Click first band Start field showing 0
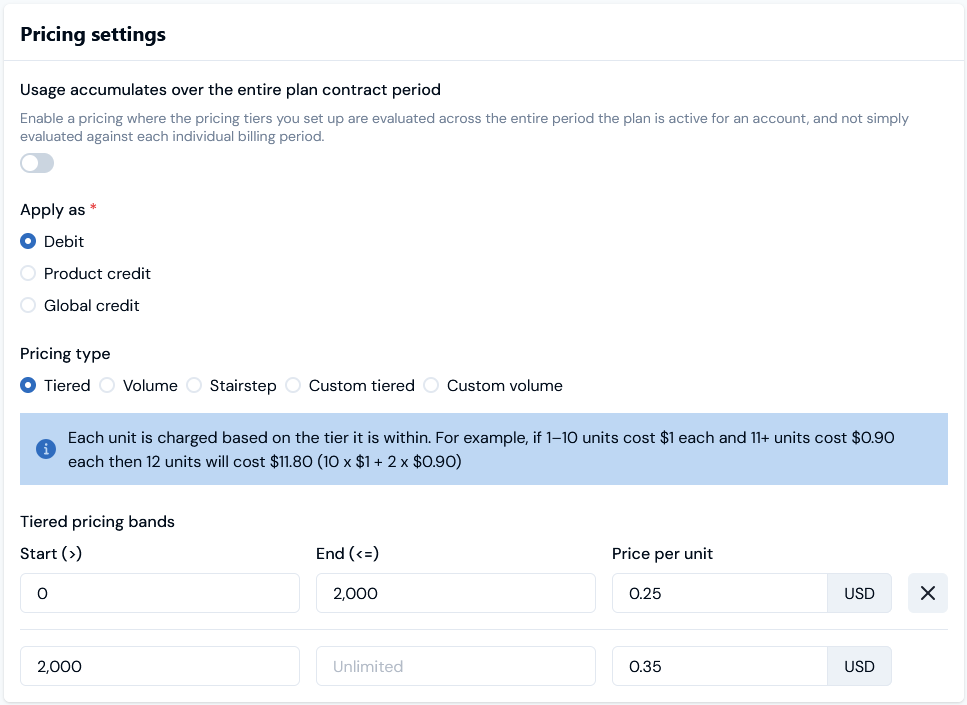967x705 pixels. coord(160,593)
